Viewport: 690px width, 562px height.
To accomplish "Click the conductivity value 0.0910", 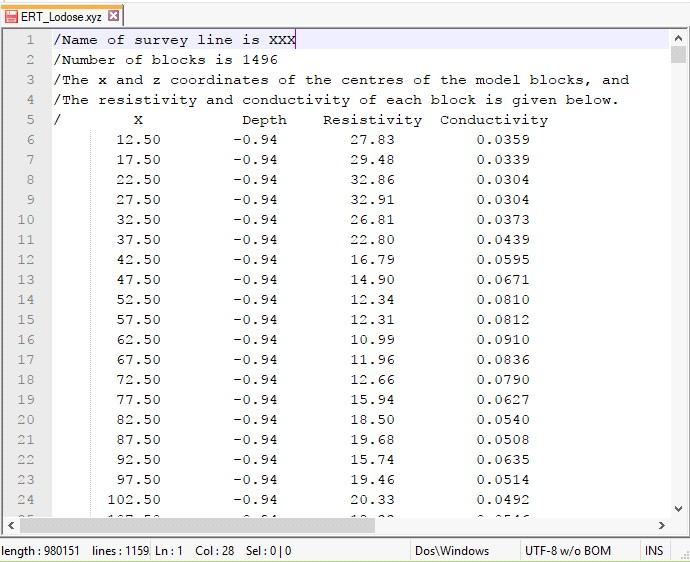I will [x=503, y=340].
